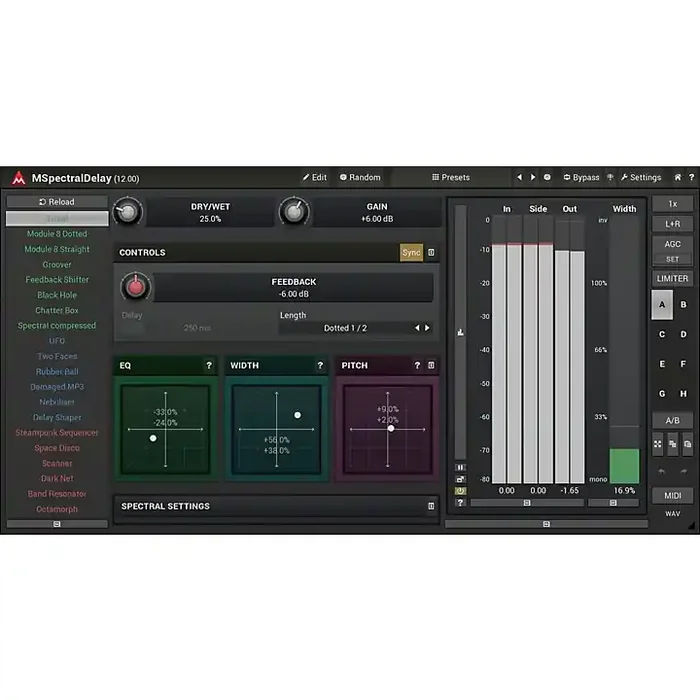Click the four-arrow icon below A/B

pyautogui.click(x=658, y=444)
